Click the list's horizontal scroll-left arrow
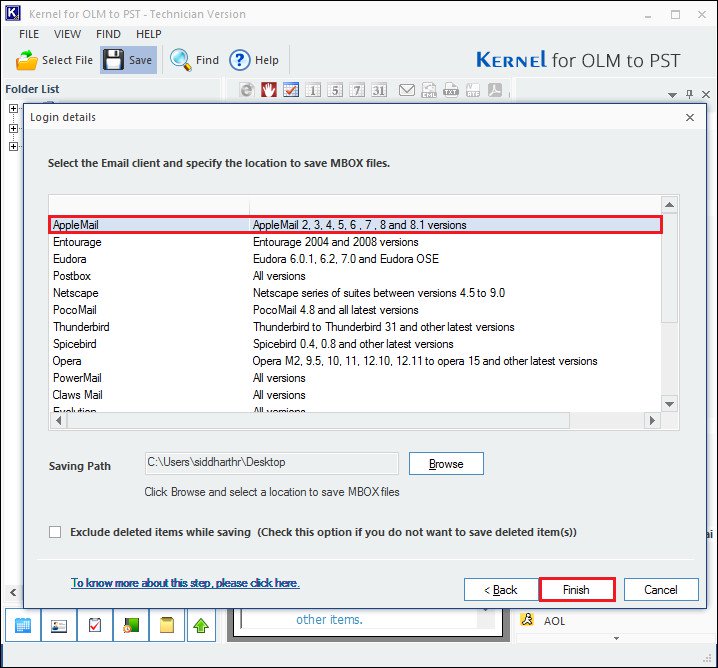 click(58, 420)
